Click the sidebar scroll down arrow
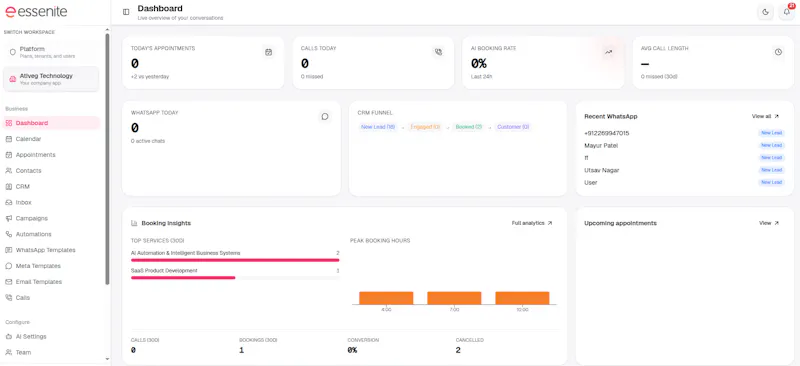Screen dimensions: 800x366 (107, 359)
